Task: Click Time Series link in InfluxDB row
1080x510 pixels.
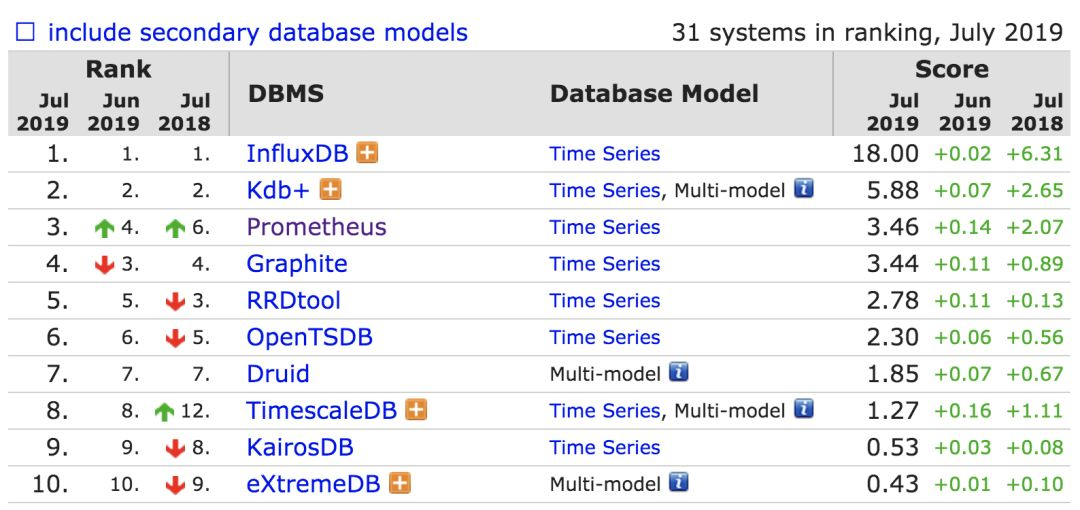Action: [604, 154]
